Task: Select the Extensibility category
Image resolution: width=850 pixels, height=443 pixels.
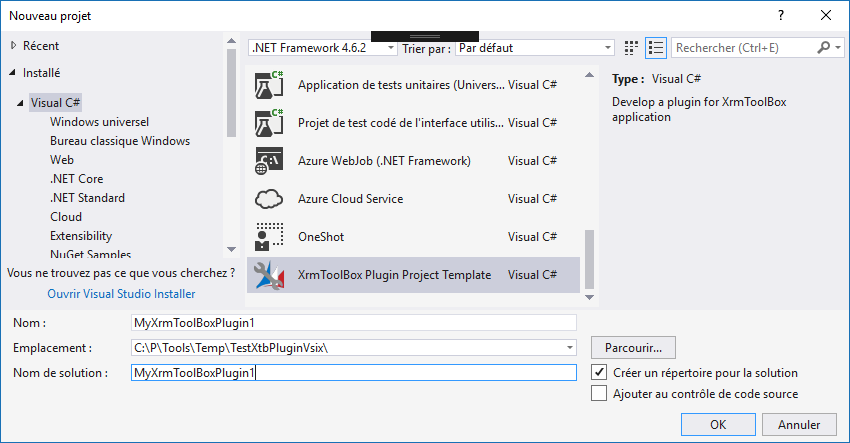Action: point(81,236)
